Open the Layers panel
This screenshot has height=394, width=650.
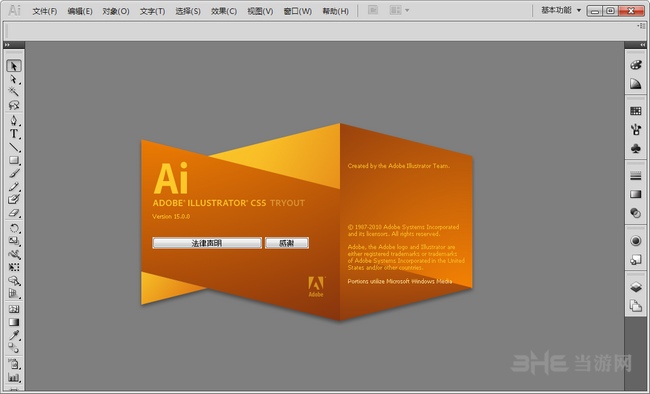pos(636,287)
